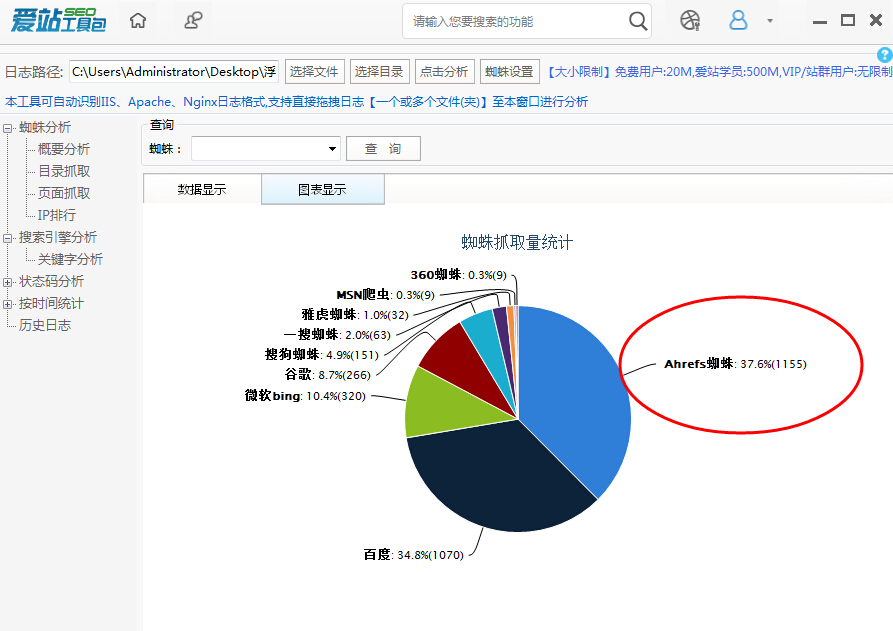The height and width of the screenshot is (631, 893).
Task: Select 概要分析 in the tree
Action: 64,149
